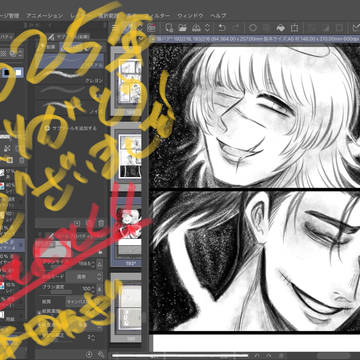
Task: Click the Clear circle icon in command bar
Action: click(x=253, y=28)
